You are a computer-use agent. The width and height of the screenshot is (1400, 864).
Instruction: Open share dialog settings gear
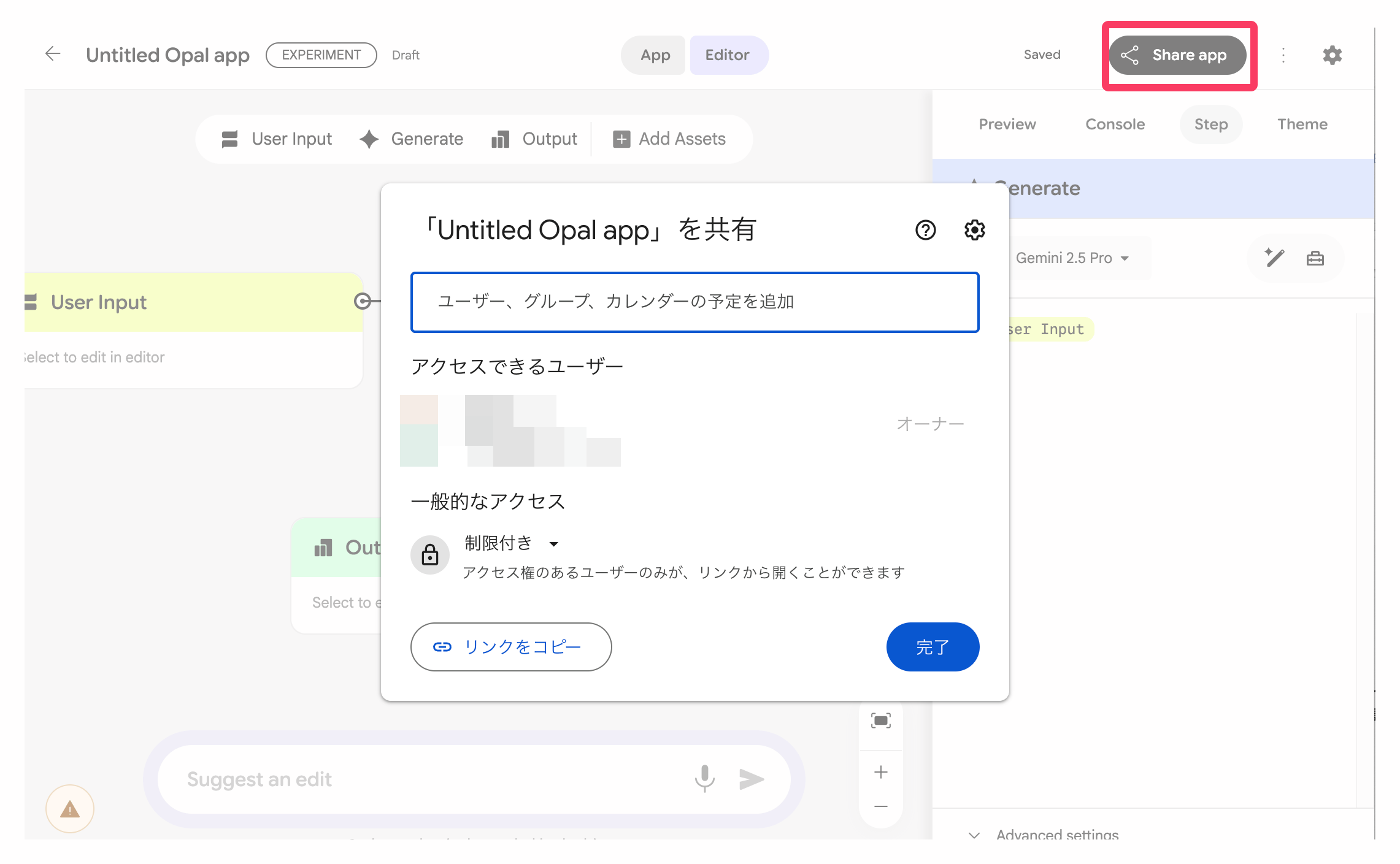point(974,230)
